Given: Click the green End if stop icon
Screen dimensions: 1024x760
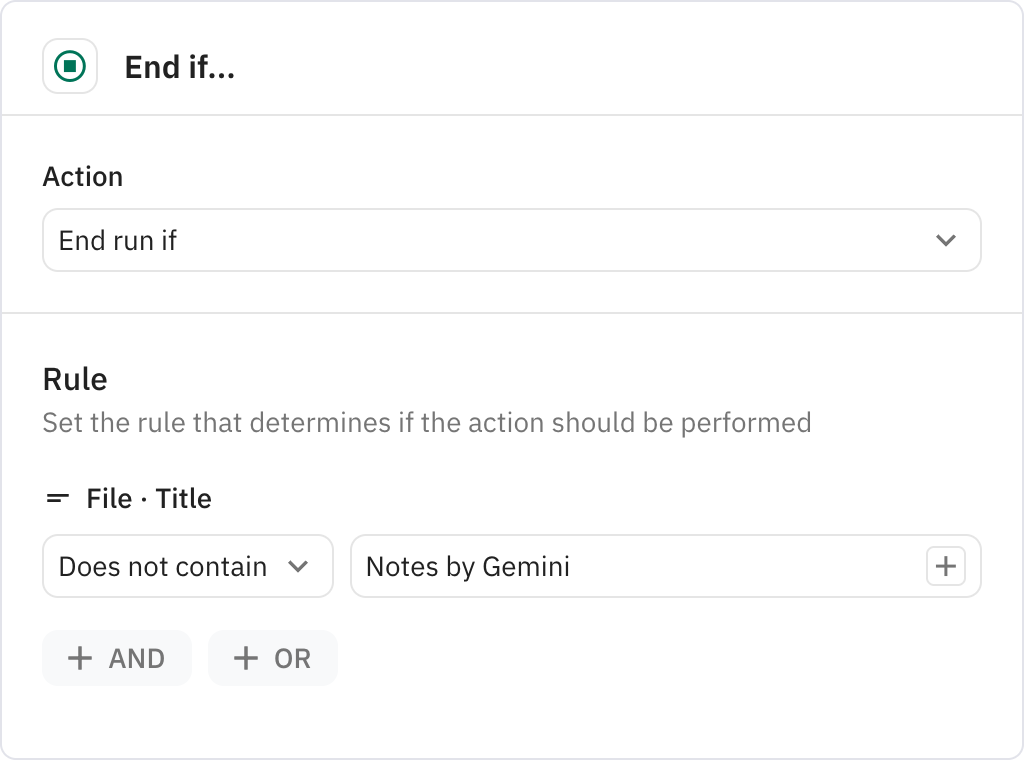Looking at the screenshot, I should point(70,67).
